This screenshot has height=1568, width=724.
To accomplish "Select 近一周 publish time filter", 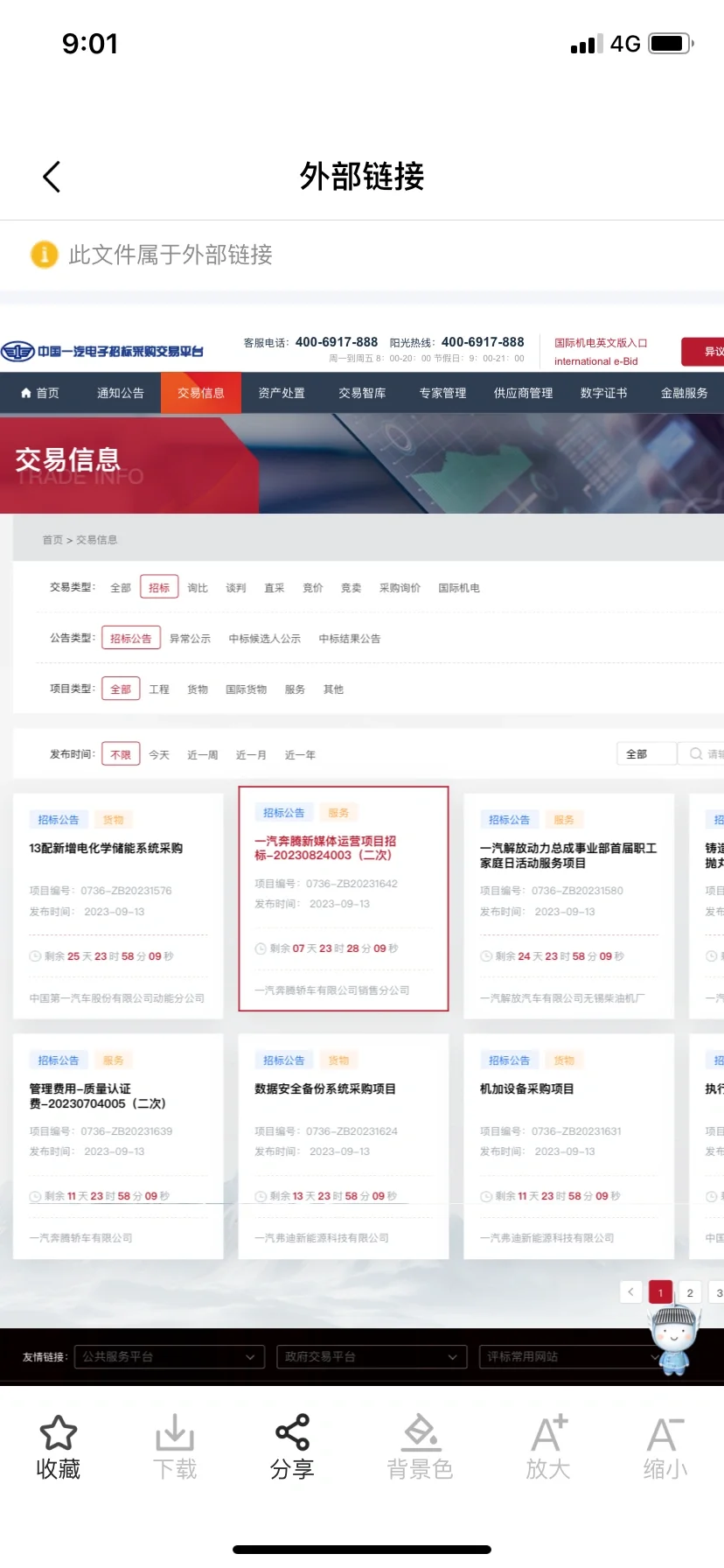I will pos(203,755).
